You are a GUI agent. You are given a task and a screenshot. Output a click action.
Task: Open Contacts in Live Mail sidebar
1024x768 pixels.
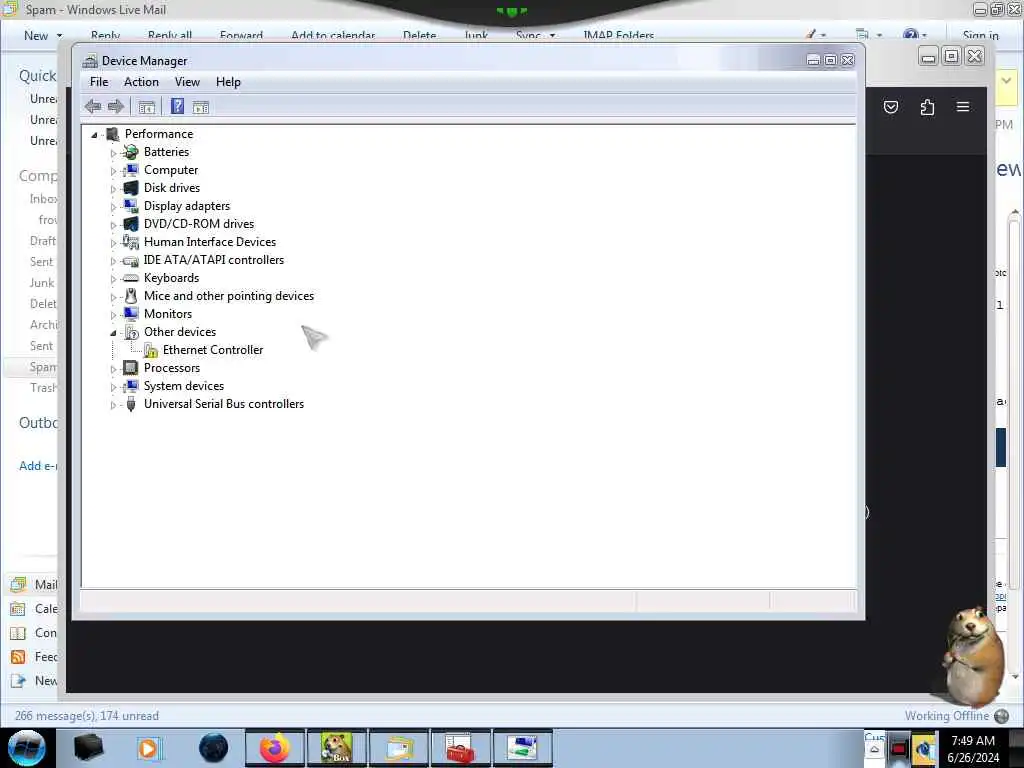[x=35, y=633]
